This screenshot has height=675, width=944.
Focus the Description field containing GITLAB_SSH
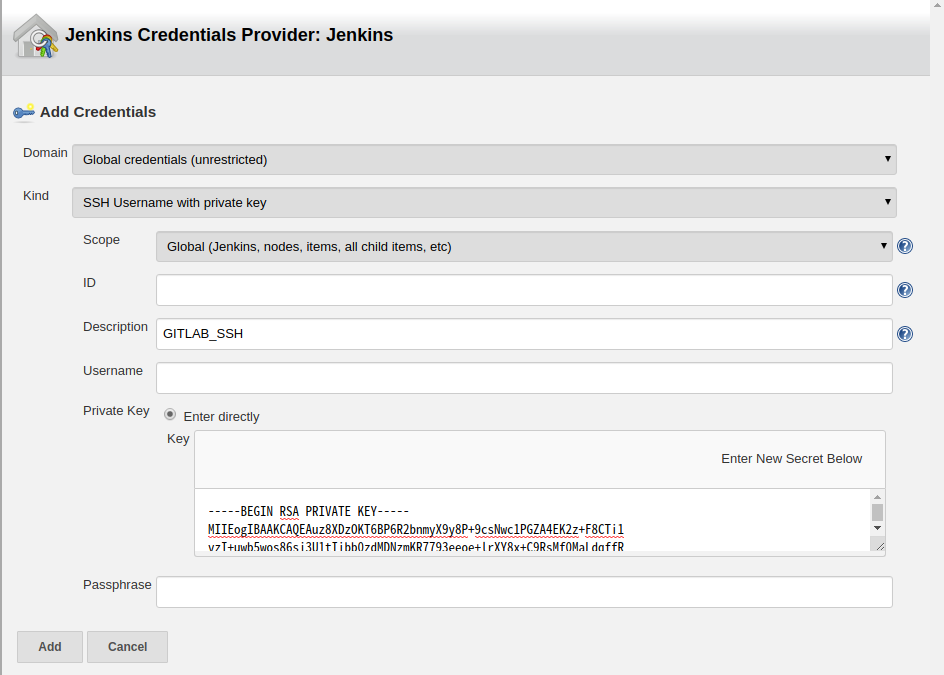click(x=524, y=334)
